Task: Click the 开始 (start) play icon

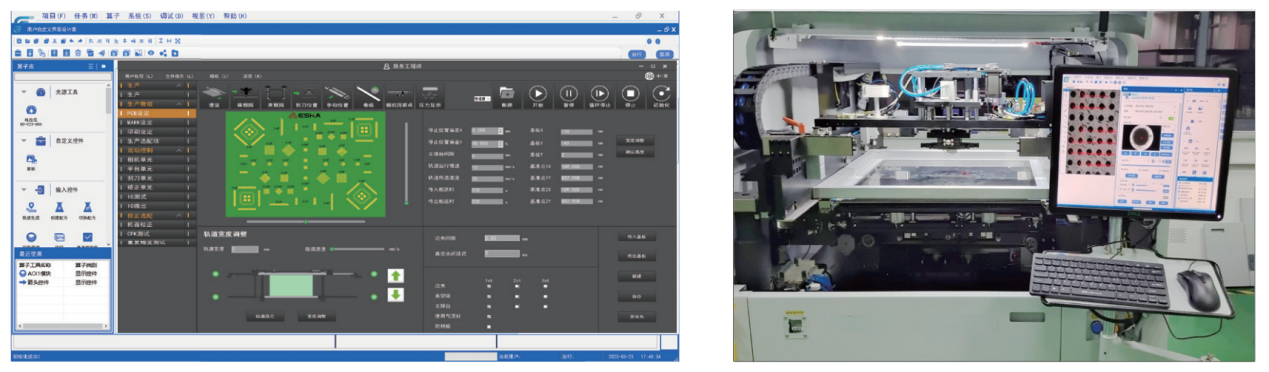Action: pyautogui.click(x=538, y=92)
